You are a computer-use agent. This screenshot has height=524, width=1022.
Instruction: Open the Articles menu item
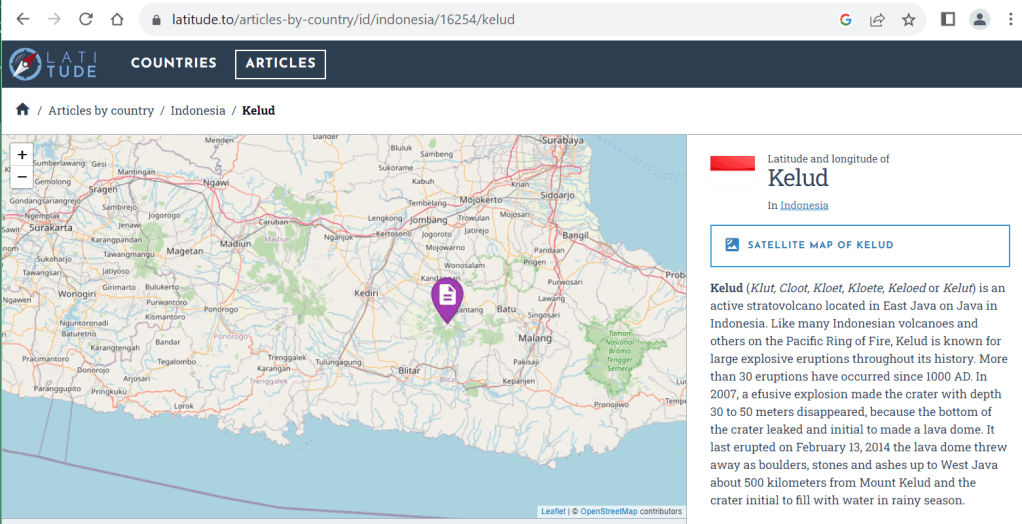pos(280,63)
